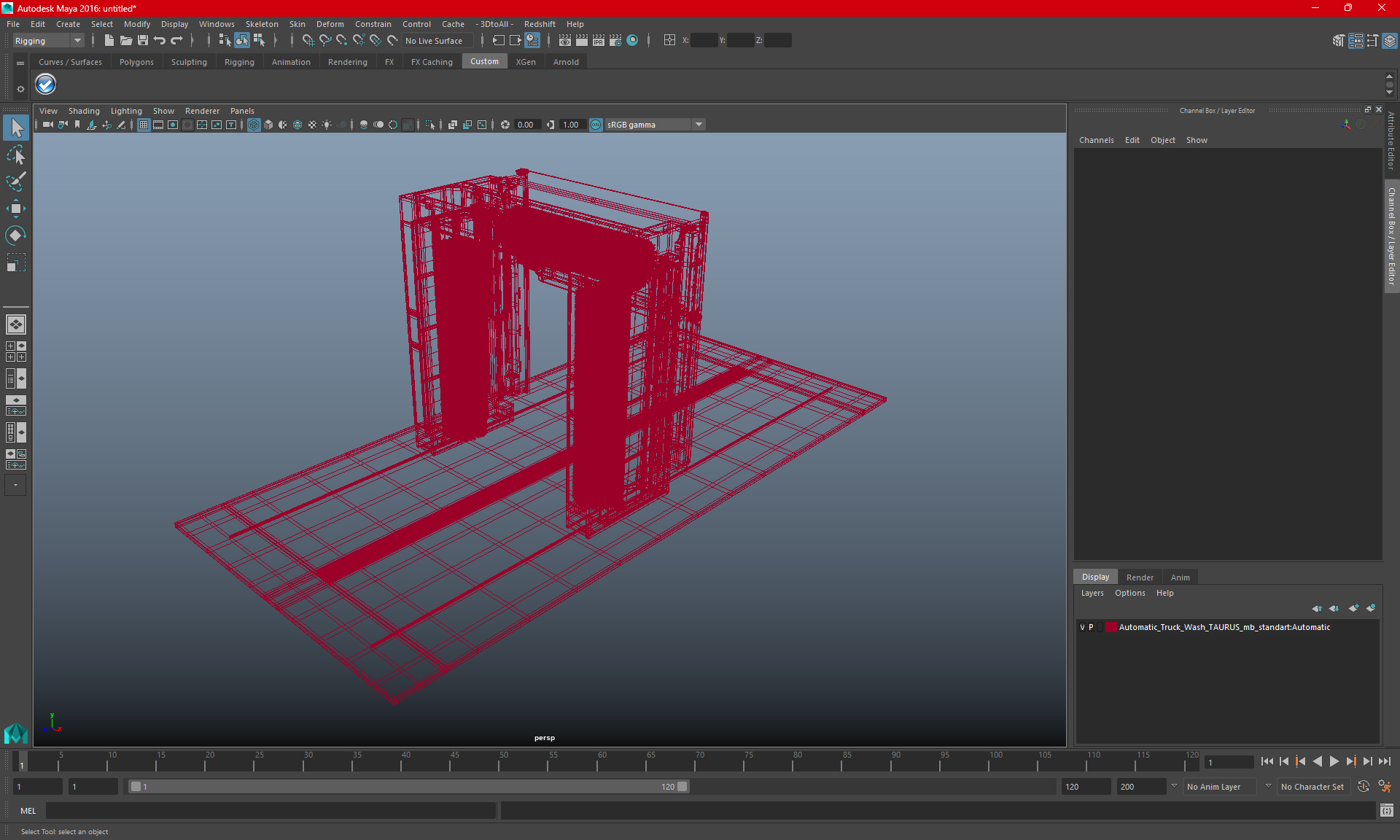Create new layer from selected objects
This screenshot has width=1400, height=840.
pyautogui.click(x=1371, y=608)
